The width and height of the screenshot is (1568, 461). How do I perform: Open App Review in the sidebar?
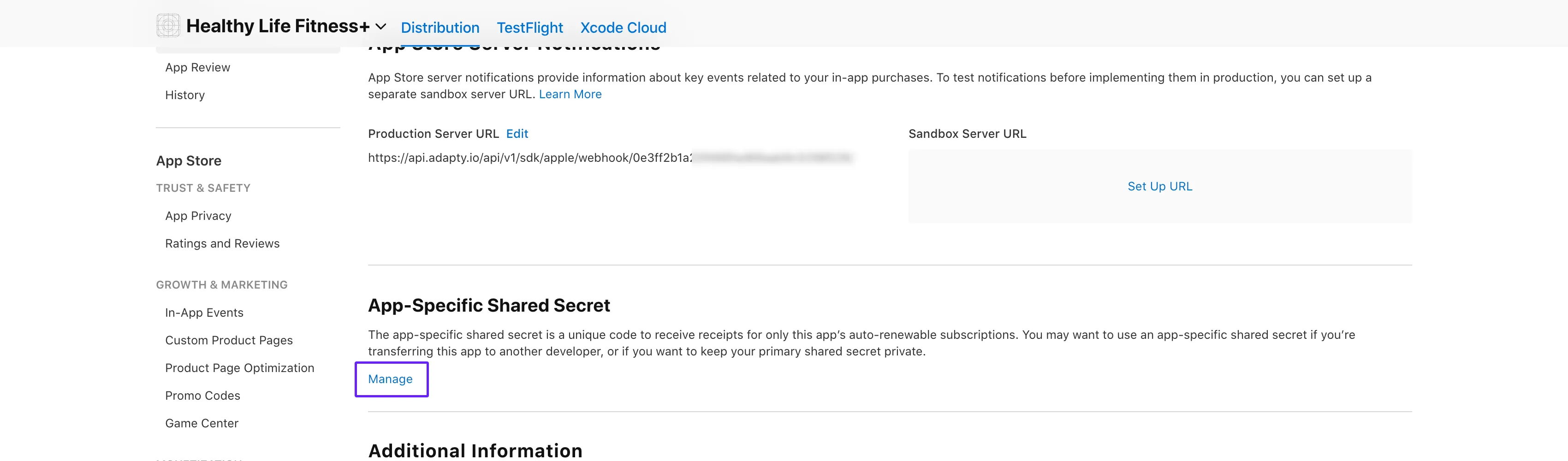click(x=197, y=67)
